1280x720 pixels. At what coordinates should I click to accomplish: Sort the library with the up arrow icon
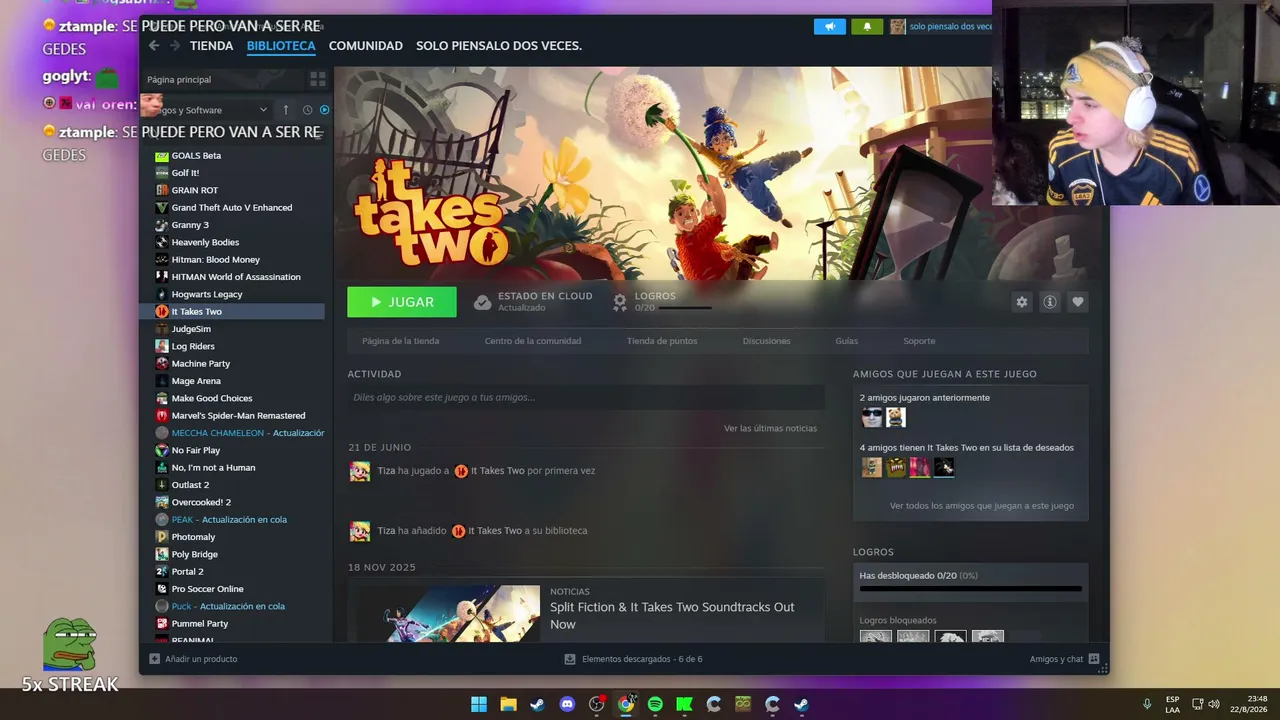point(286,110)
